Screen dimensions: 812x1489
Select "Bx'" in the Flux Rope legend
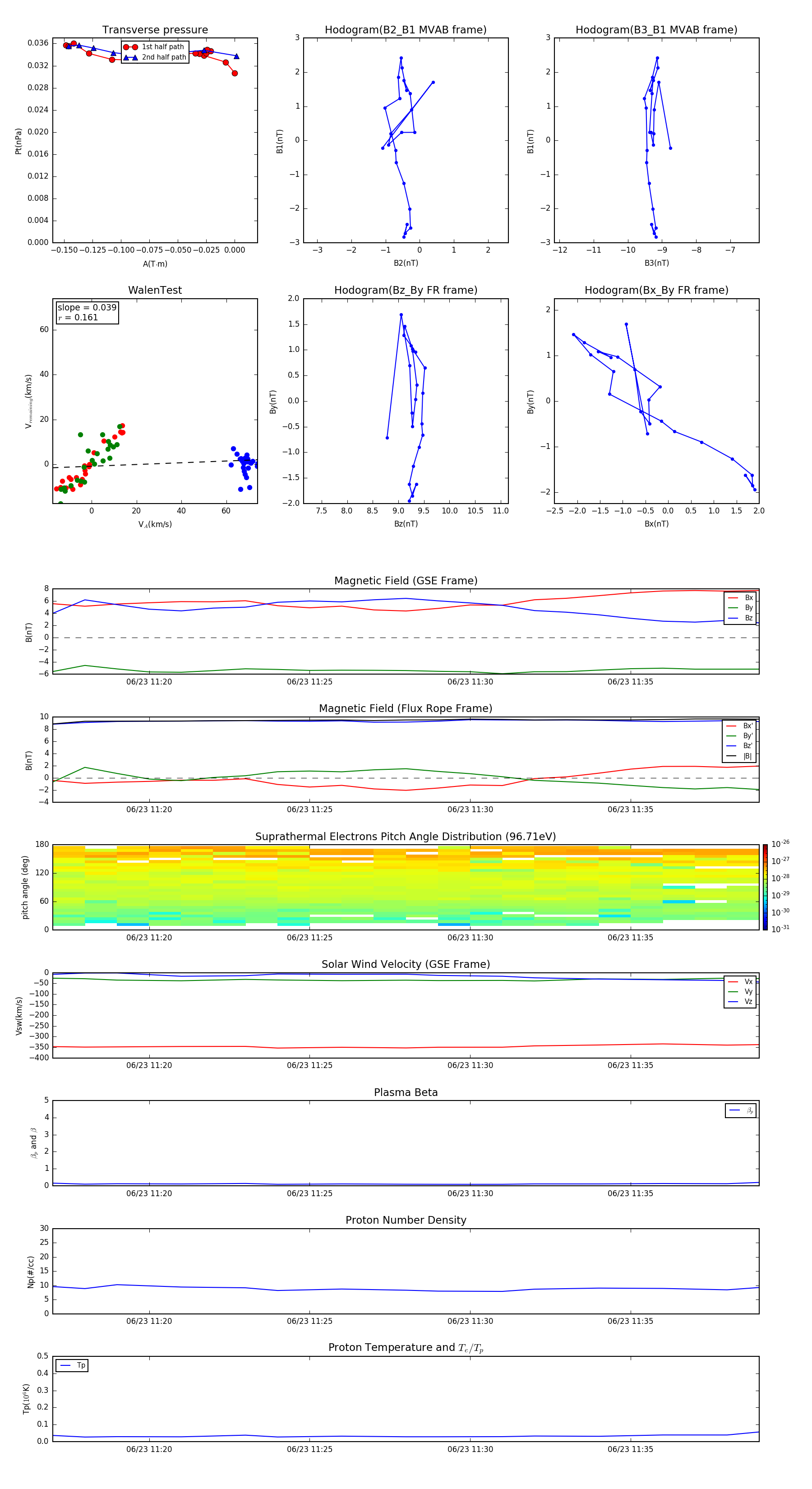(740, 726)
